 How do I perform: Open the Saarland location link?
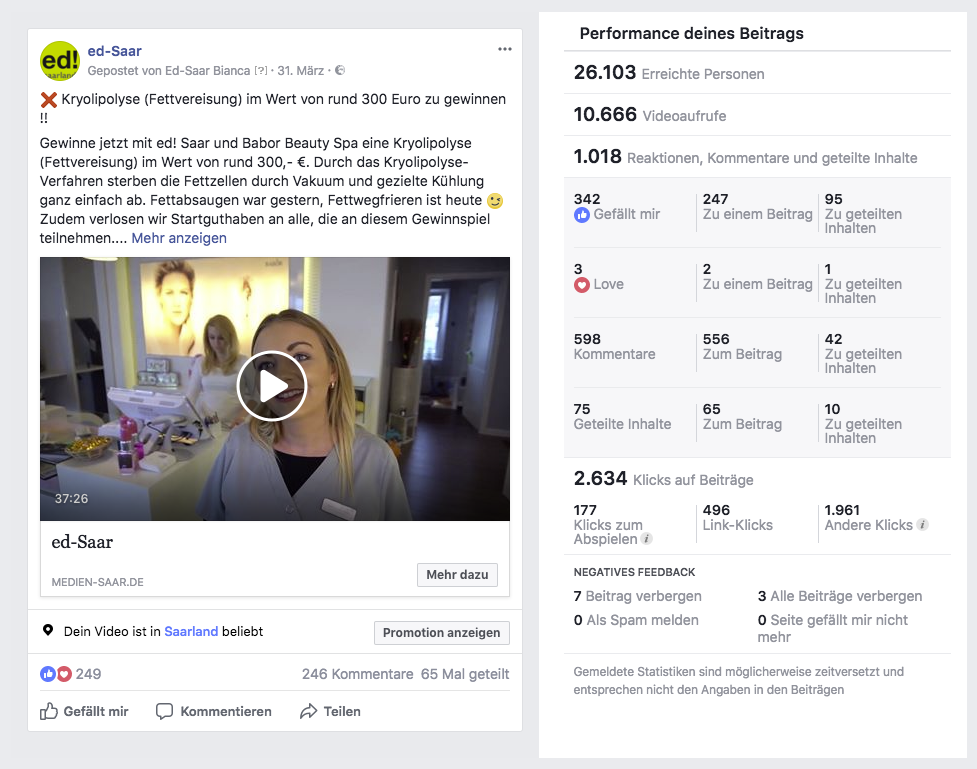pos(191,631)
